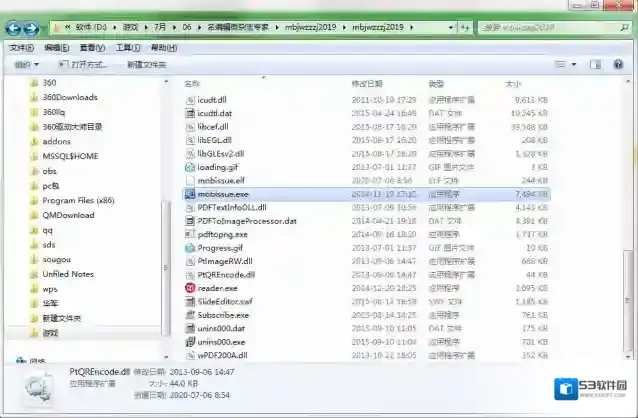Expand breadcrumb arrow after 06

point(199,28)
